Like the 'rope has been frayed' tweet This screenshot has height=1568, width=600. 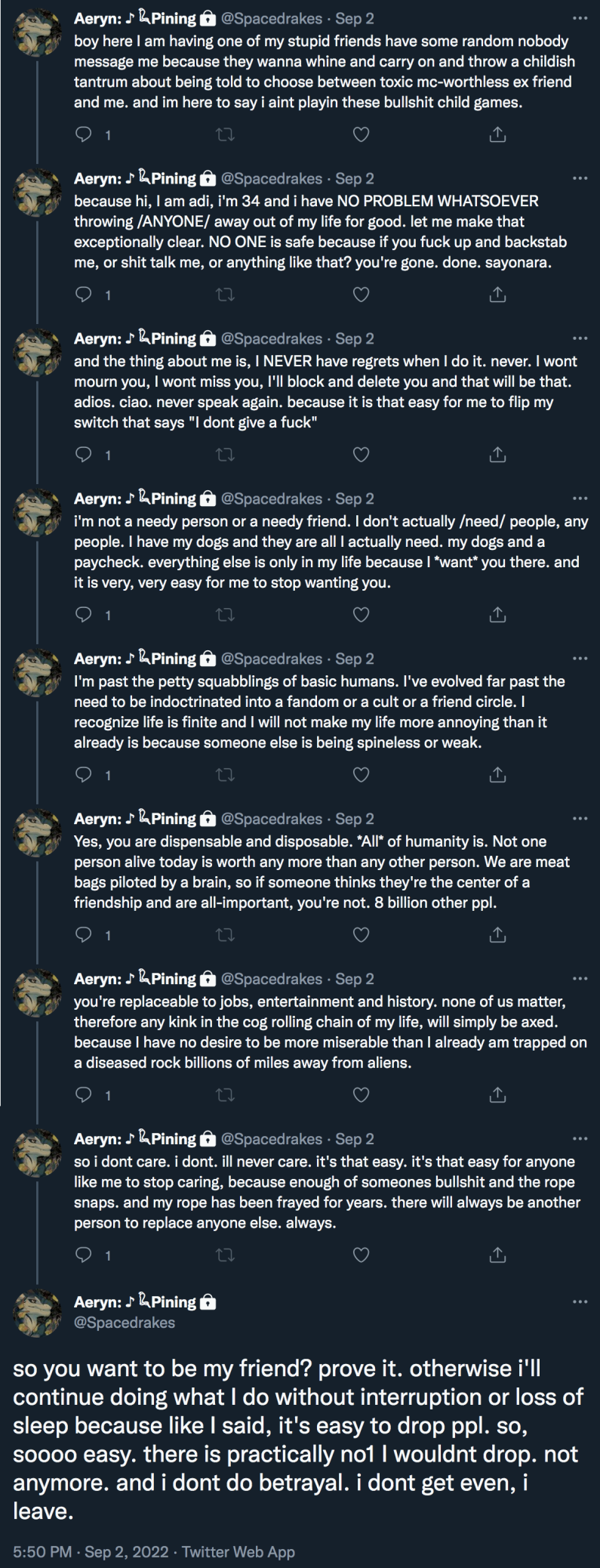[362, 1255]
